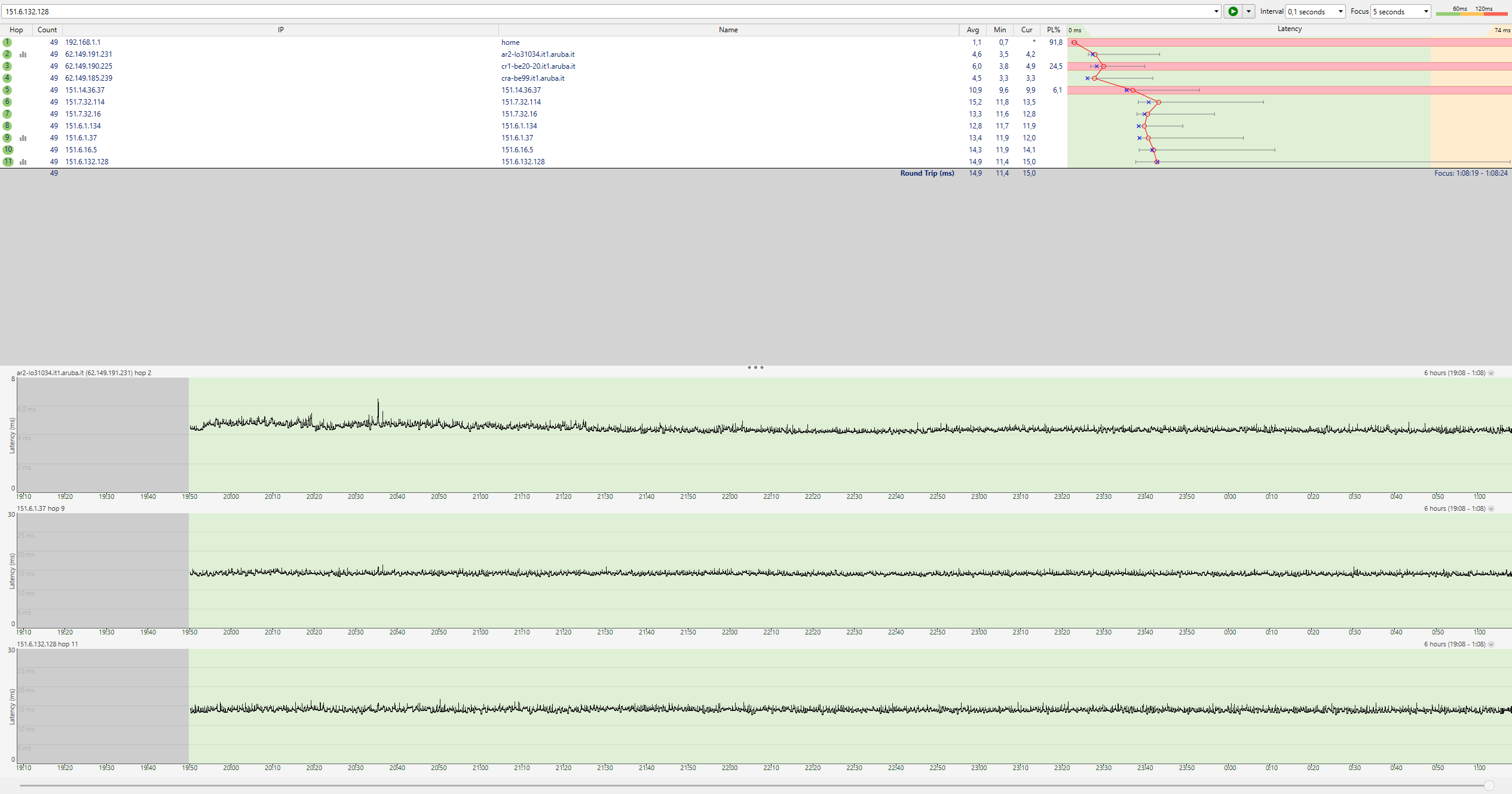Click the green hop 5 number circle
Image resolution: width=1512 pixels, height=794 pixels.
coord(7,90)
